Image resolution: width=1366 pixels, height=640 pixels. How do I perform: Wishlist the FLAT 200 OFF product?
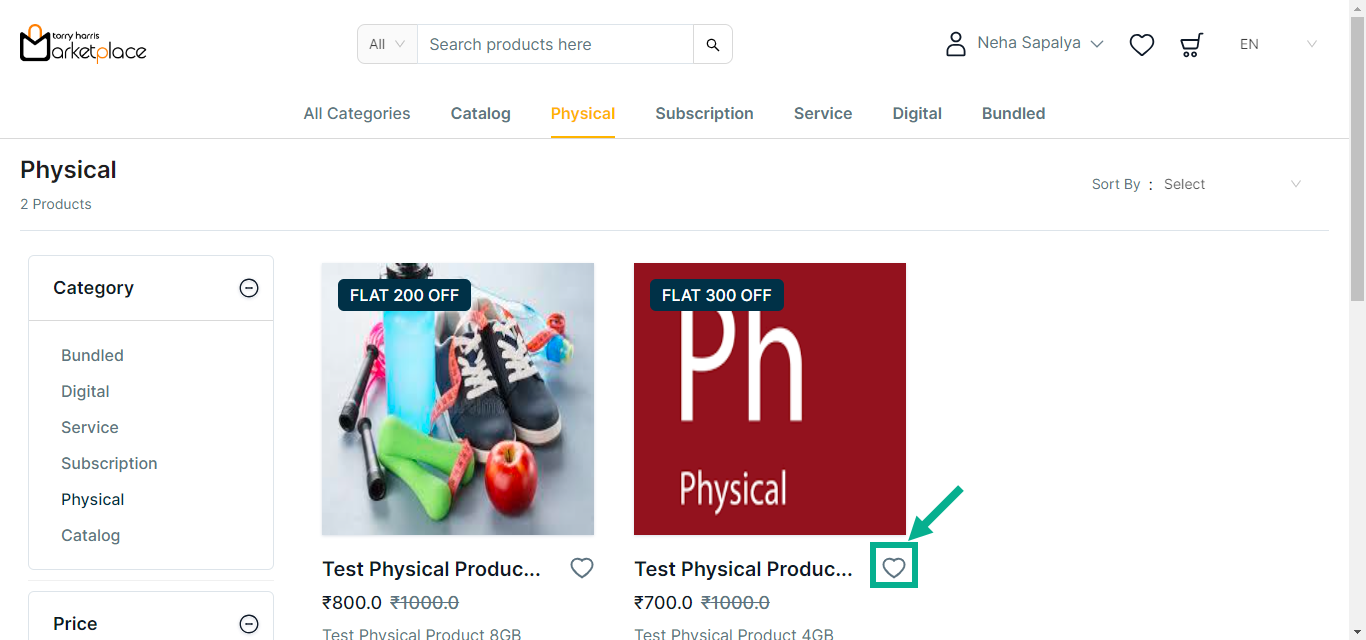pyautogui.click(x=582, y=568)
